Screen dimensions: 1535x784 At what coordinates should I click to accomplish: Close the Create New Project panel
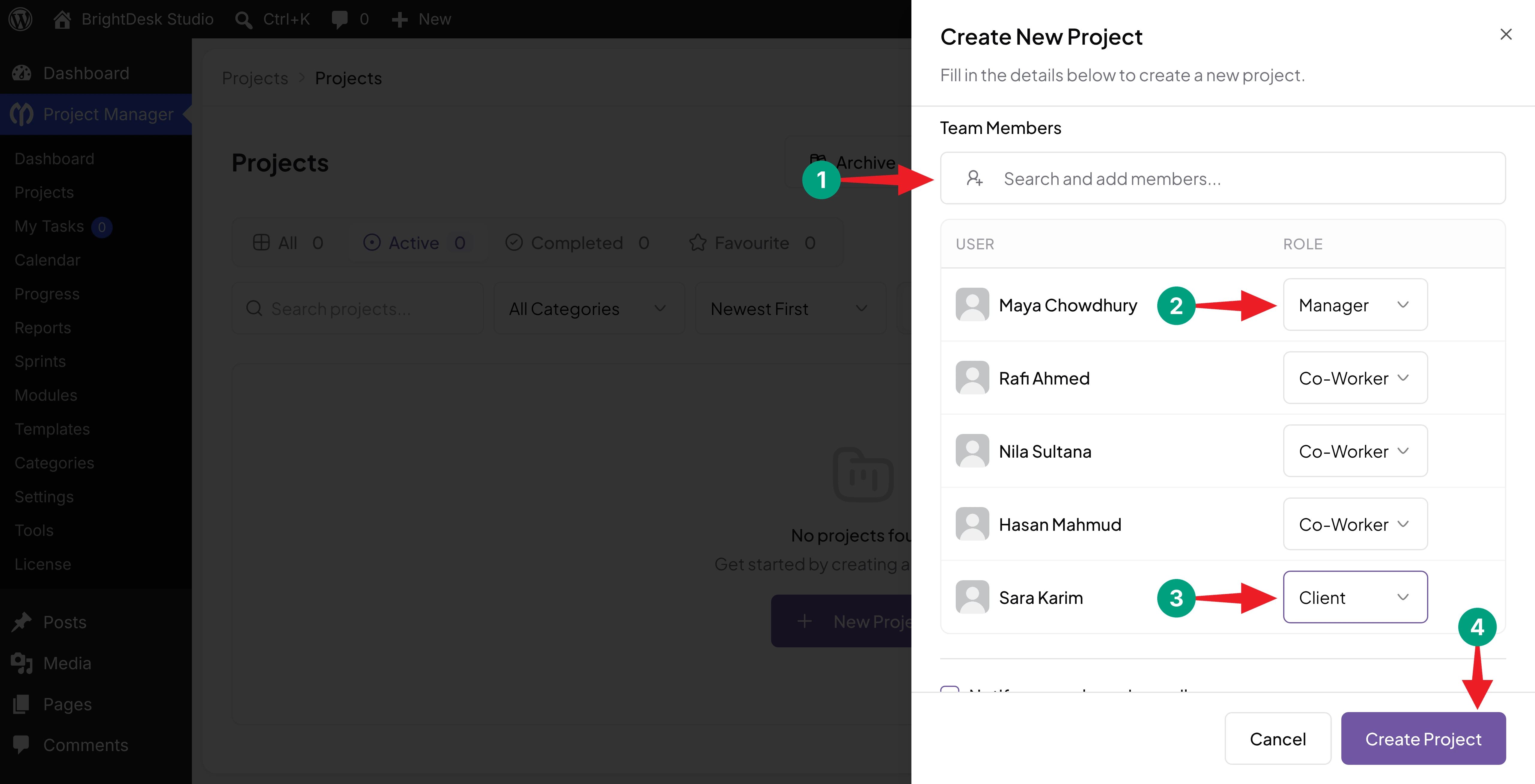click(x=1506, y=34)
